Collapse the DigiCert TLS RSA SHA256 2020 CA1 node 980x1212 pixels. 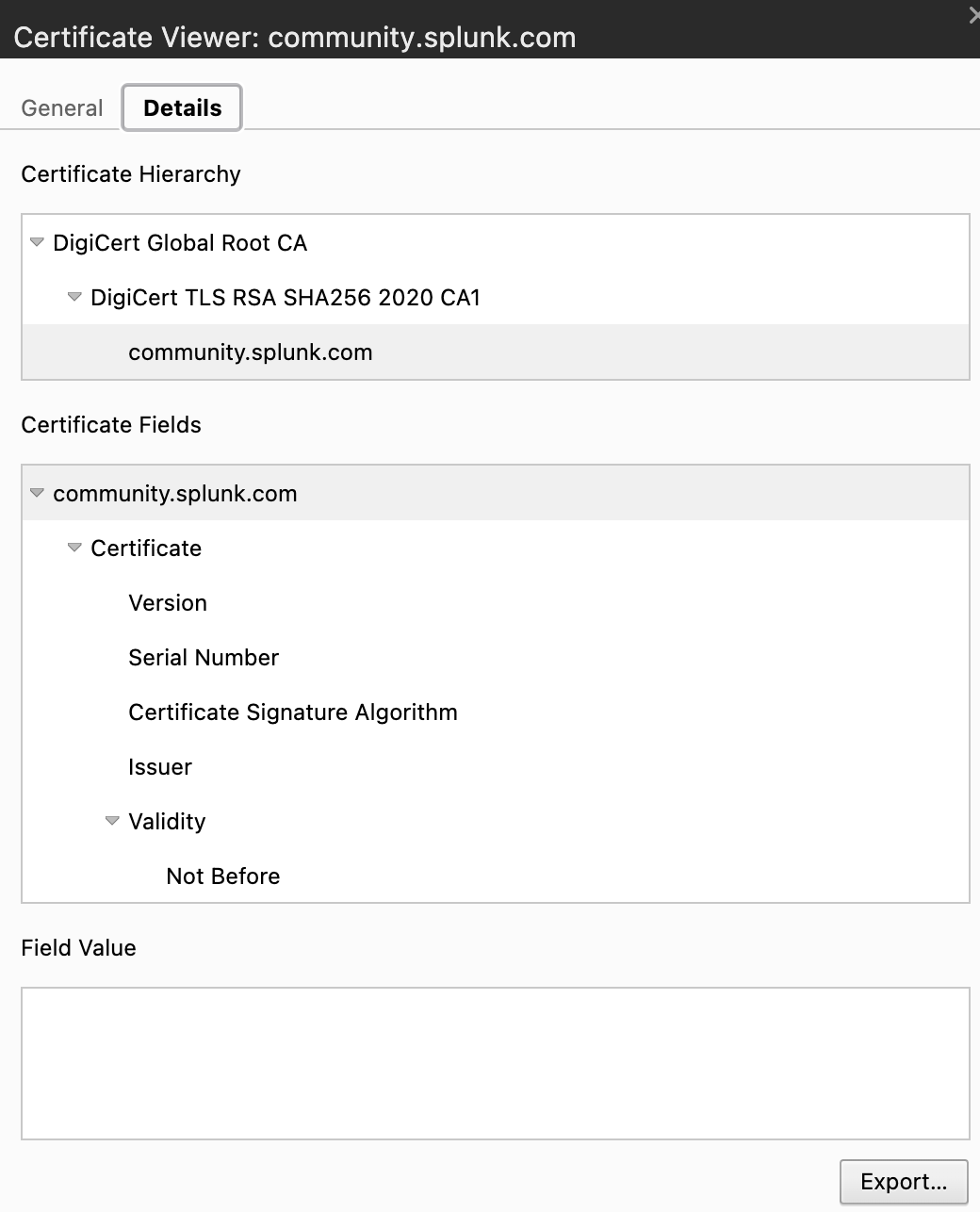coord(73,297)
